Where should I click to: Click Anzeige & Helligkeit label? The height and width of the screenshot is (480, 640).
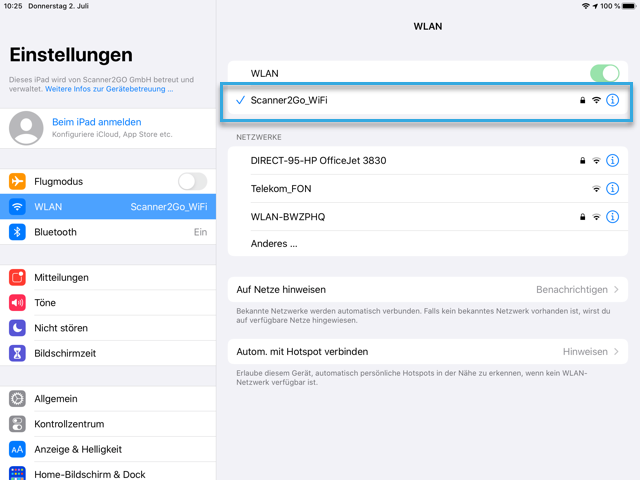point(78,449)
